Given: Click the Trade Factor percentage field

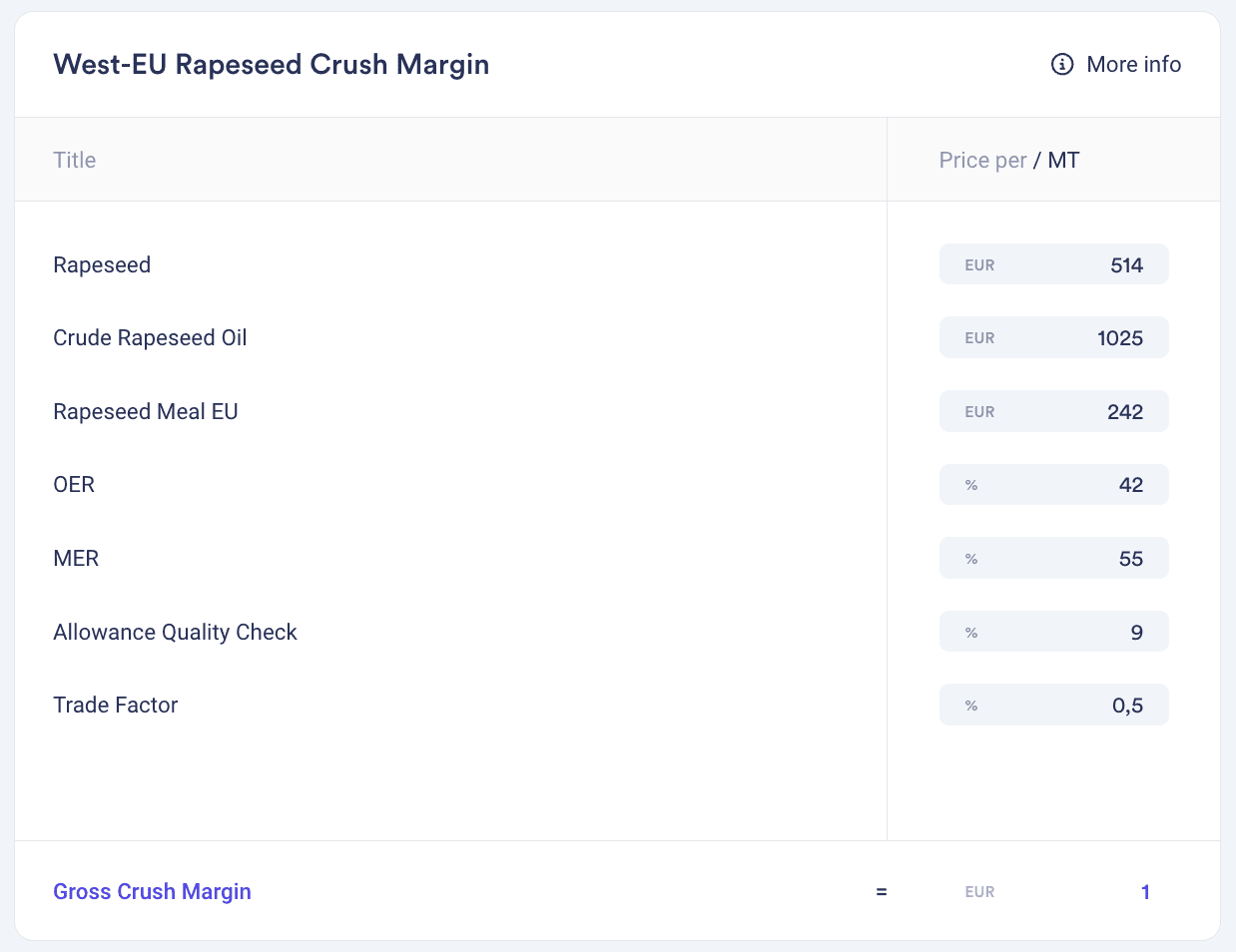Looking at the screenshot, I should [1054, 705].
